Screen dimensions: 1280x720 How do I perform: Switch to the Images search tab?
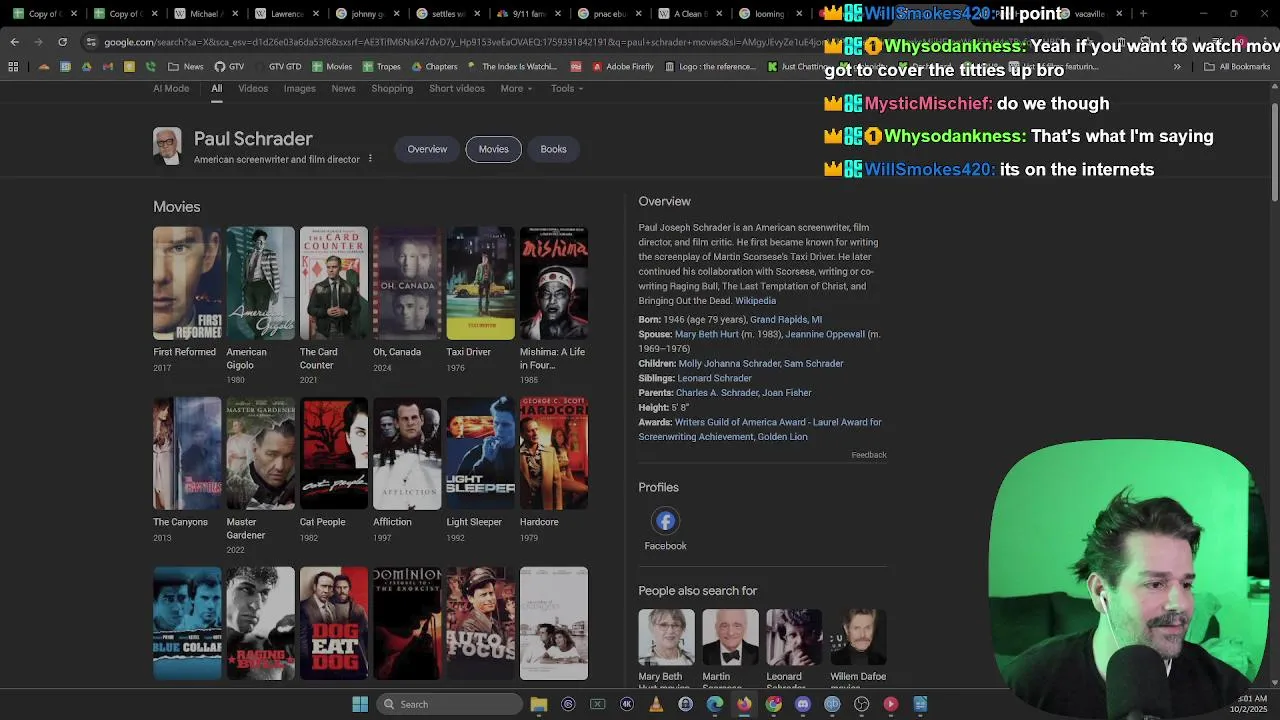coord(299,88)
